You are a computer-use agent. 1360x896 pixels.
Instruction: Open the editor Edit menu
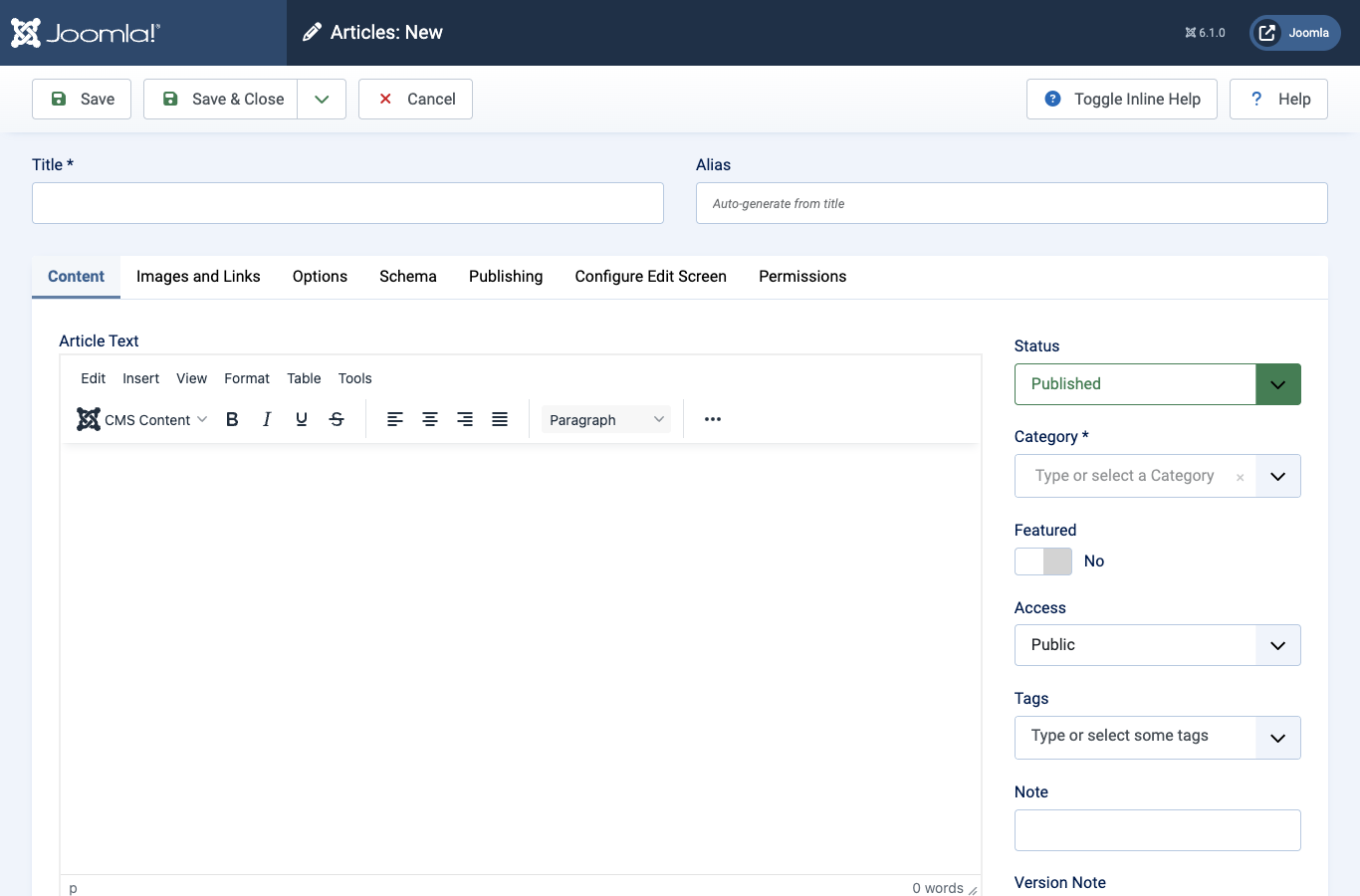pyautogui.click(x=94, y=378)
